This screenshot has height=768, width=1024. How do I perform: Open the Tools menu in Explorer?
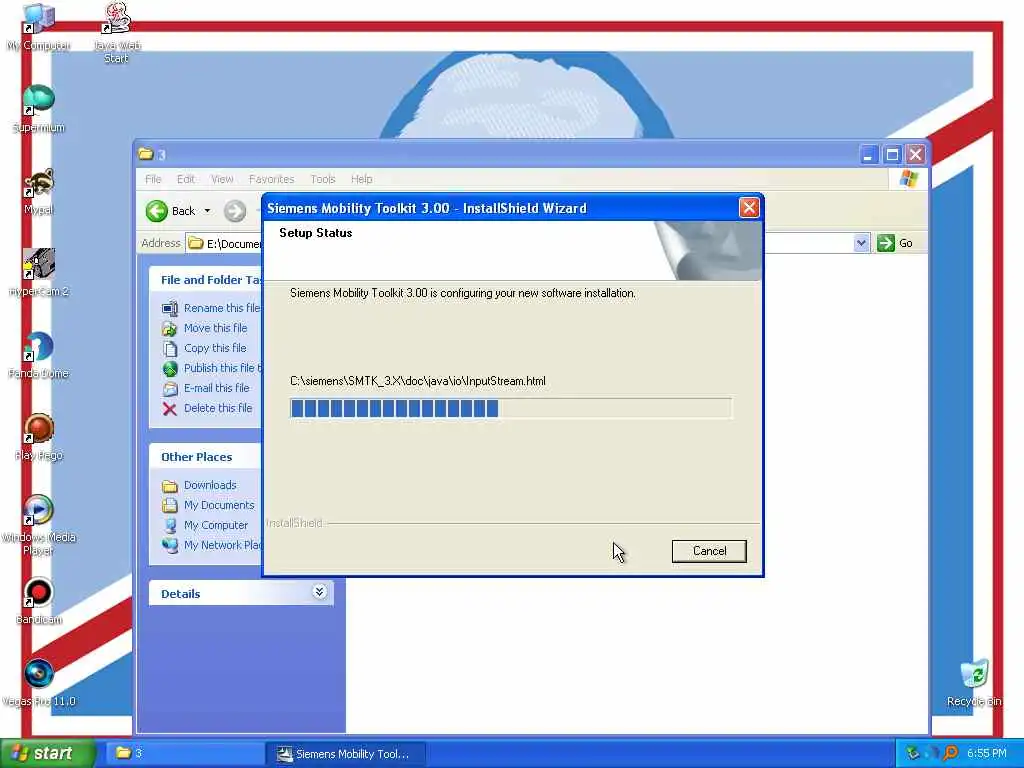click(323, 179)
